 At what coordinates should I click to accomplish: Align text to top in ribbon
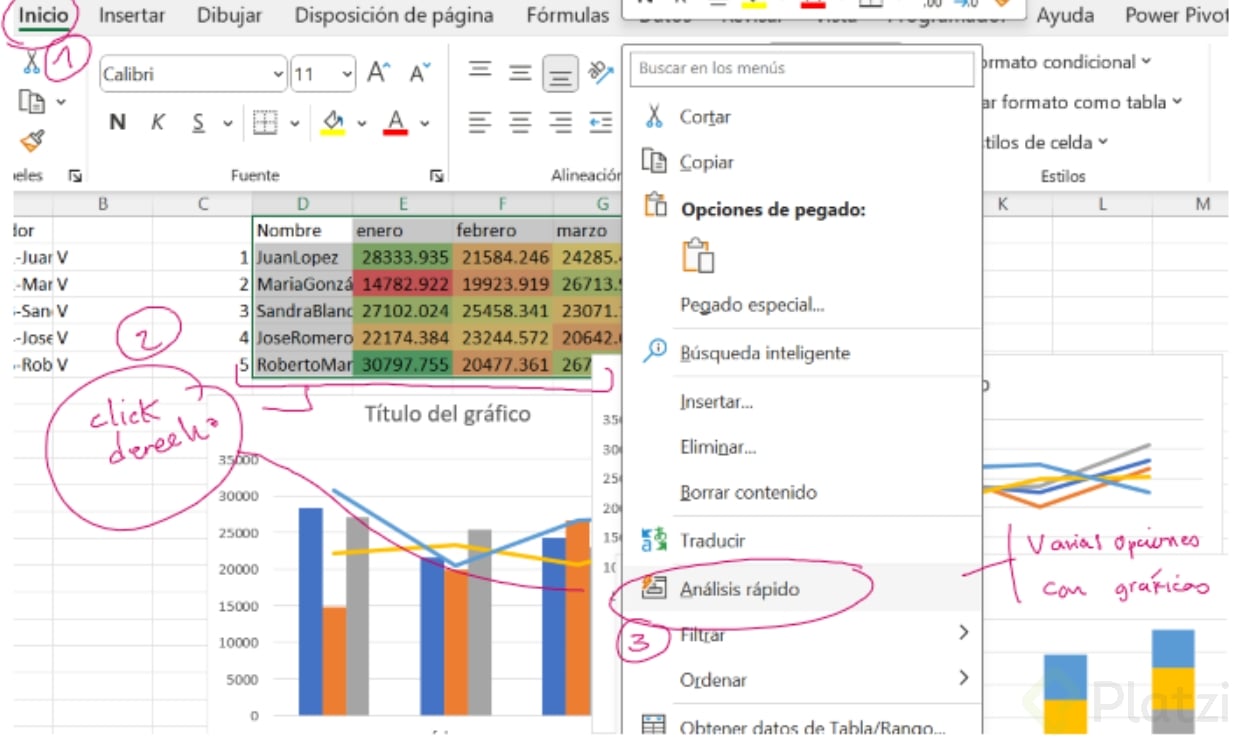[480, 71]
